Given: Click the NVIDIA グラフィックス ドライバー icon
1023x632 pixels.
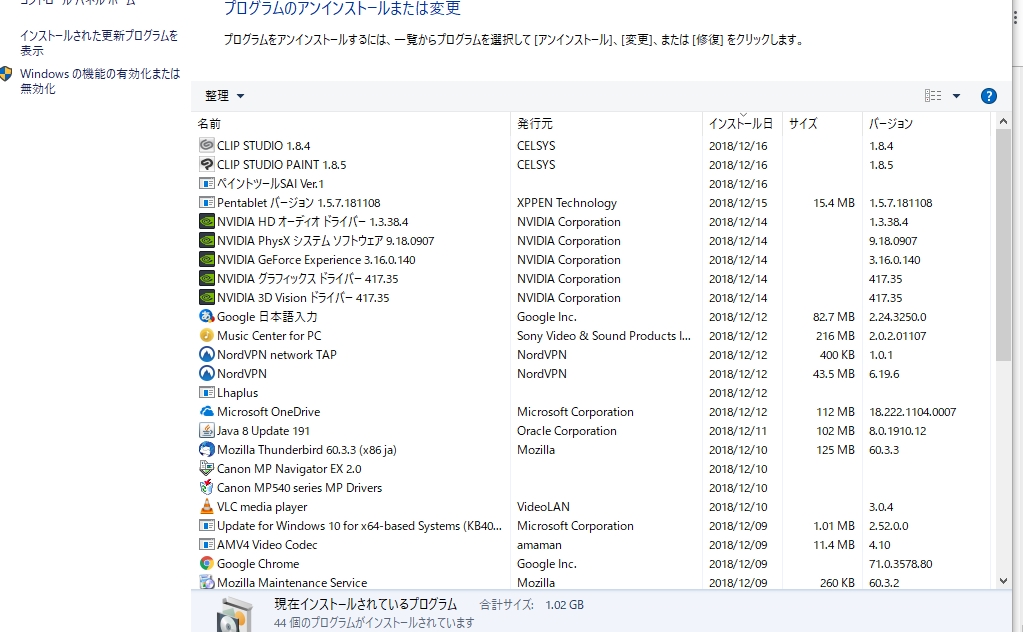Looking at the screenshot, I should (206, 278).
